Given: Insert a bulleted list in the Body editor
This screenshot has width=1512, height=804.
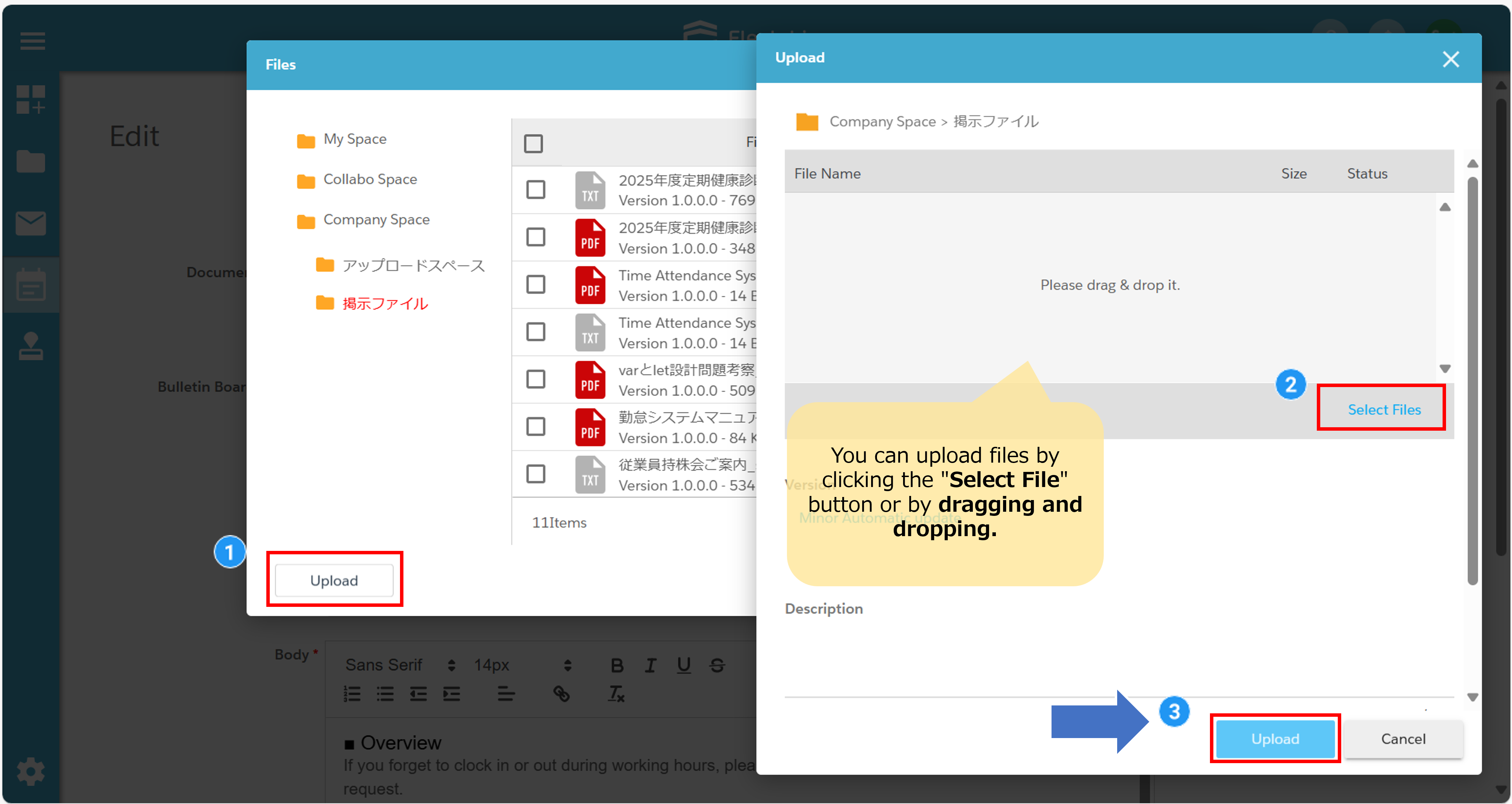Looking at the screenshot, I should point(385,694).
